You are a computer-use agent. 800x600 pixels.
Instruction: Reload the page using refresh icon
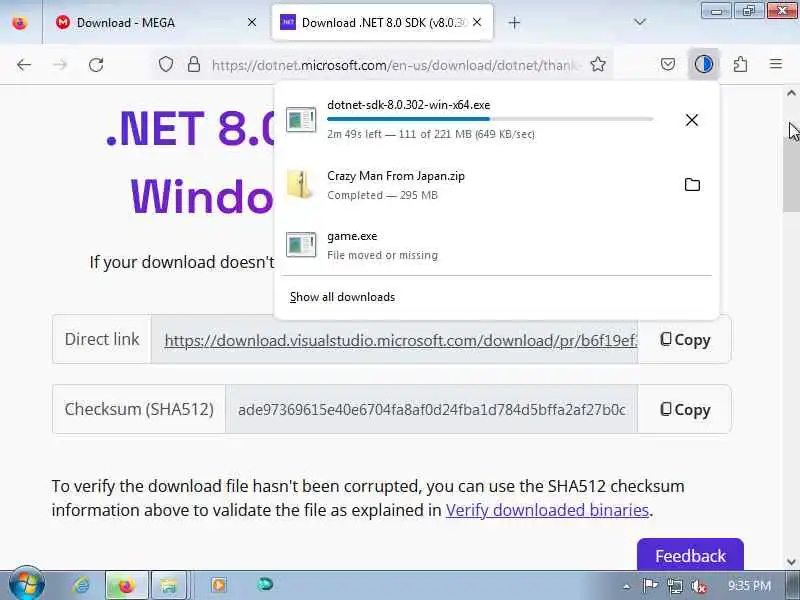[96, 65]
